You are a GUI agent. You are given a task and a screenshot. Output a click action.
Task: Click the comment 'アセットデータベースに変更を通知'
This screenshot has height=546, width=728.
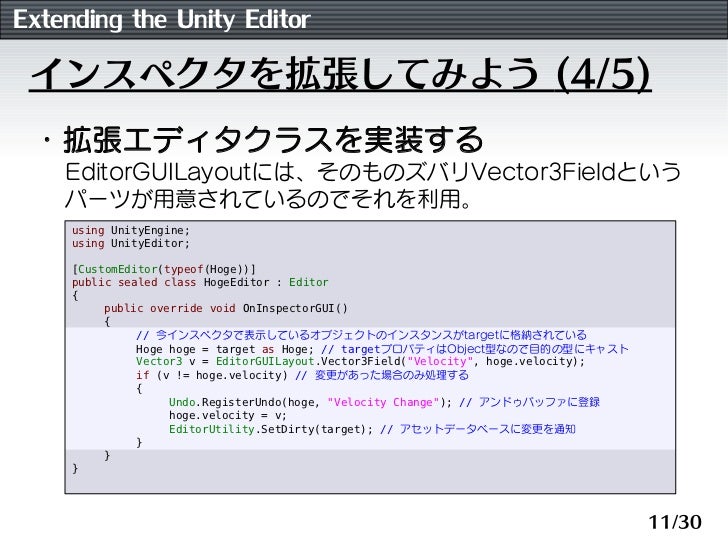(478, 429)
